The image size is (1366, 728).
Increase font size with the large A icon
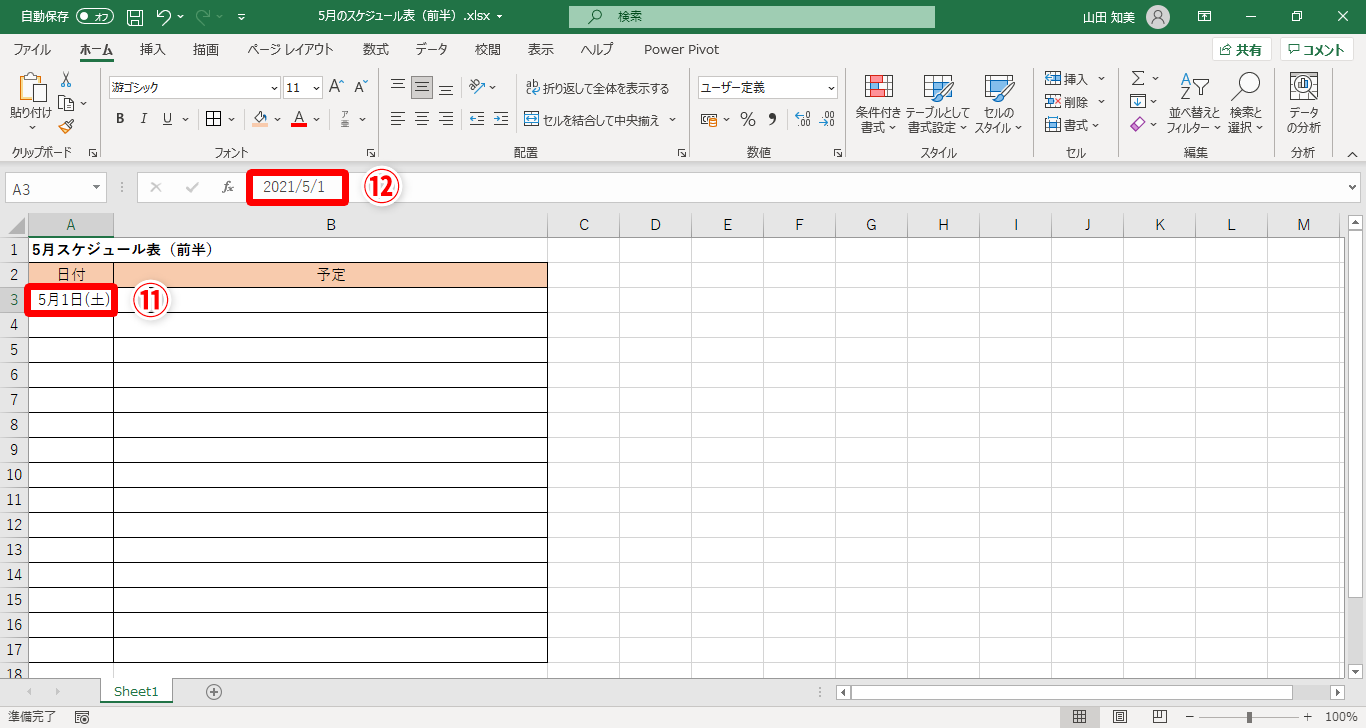pos(337,87)
